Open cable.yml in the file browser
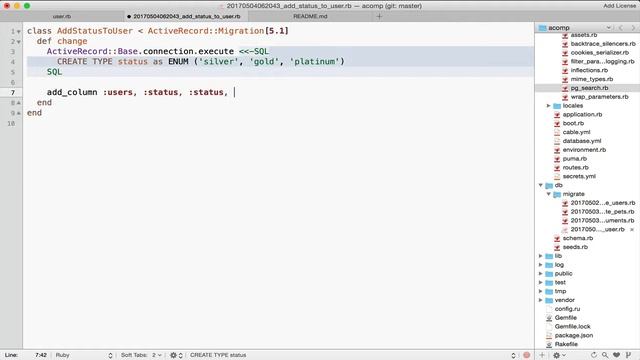This screenshot has height=360, width=640. pyautogui.click(x=576, y=132)
